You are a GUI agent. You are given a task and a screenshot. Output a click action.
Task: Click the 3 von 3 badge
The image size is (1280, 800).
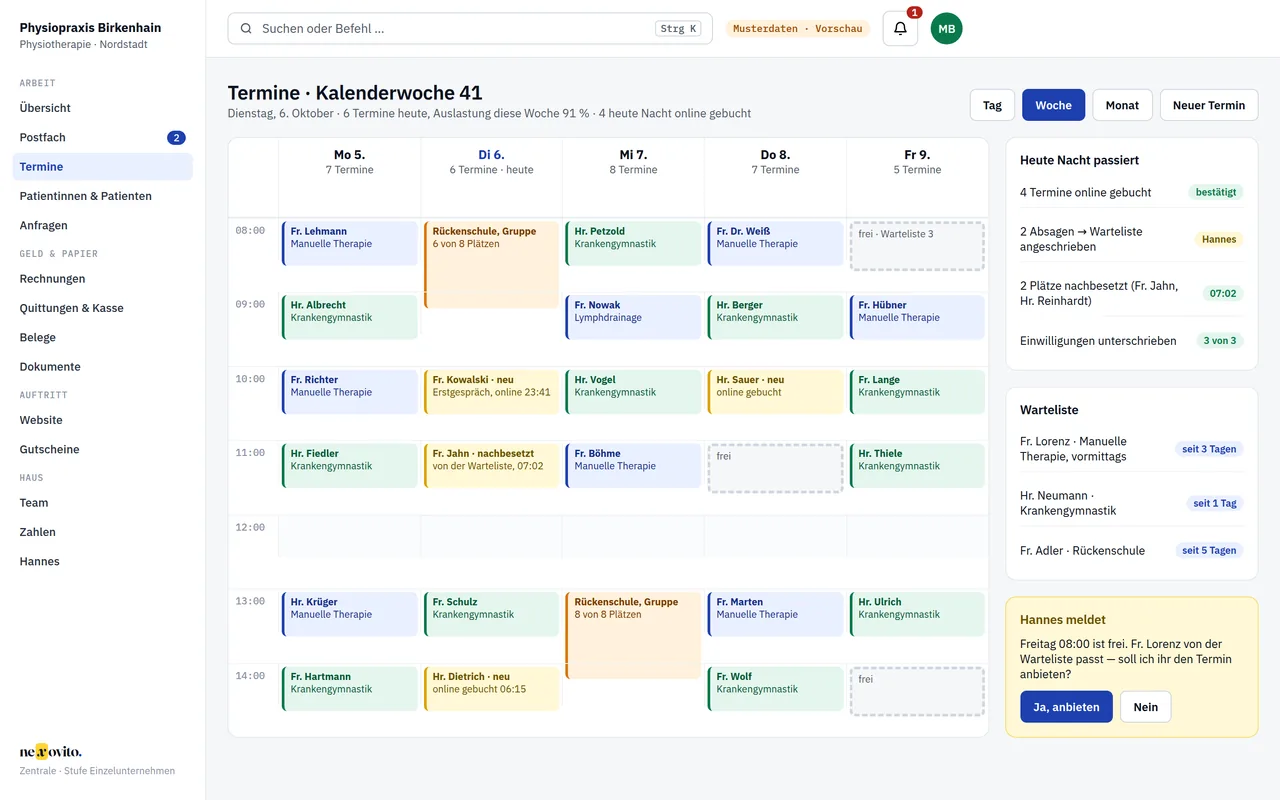[1220, 341]
